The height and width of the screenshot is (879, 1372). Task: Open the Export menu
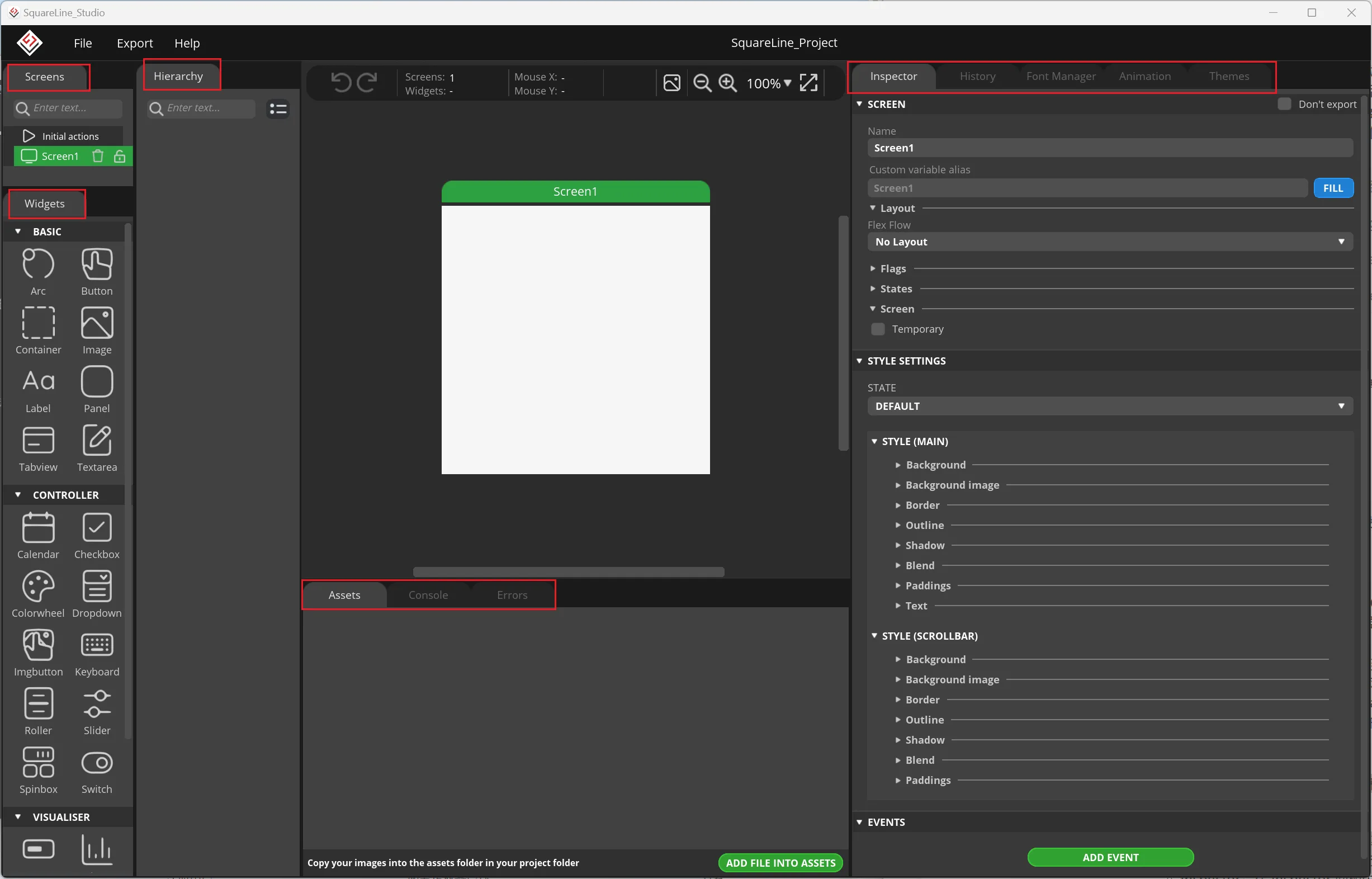pyautogui.click(x=135, y=43)
